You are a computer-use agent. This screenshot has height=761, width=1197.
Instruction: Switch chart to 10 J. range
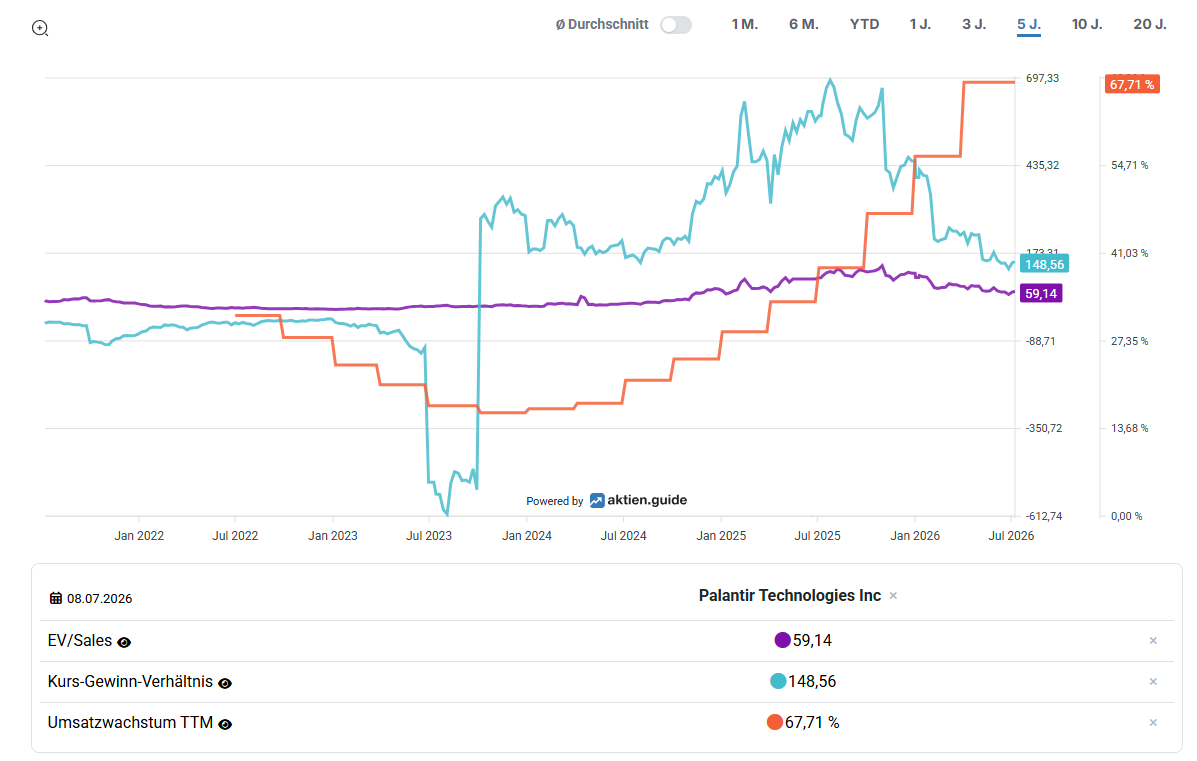(x=1087, y=24)
